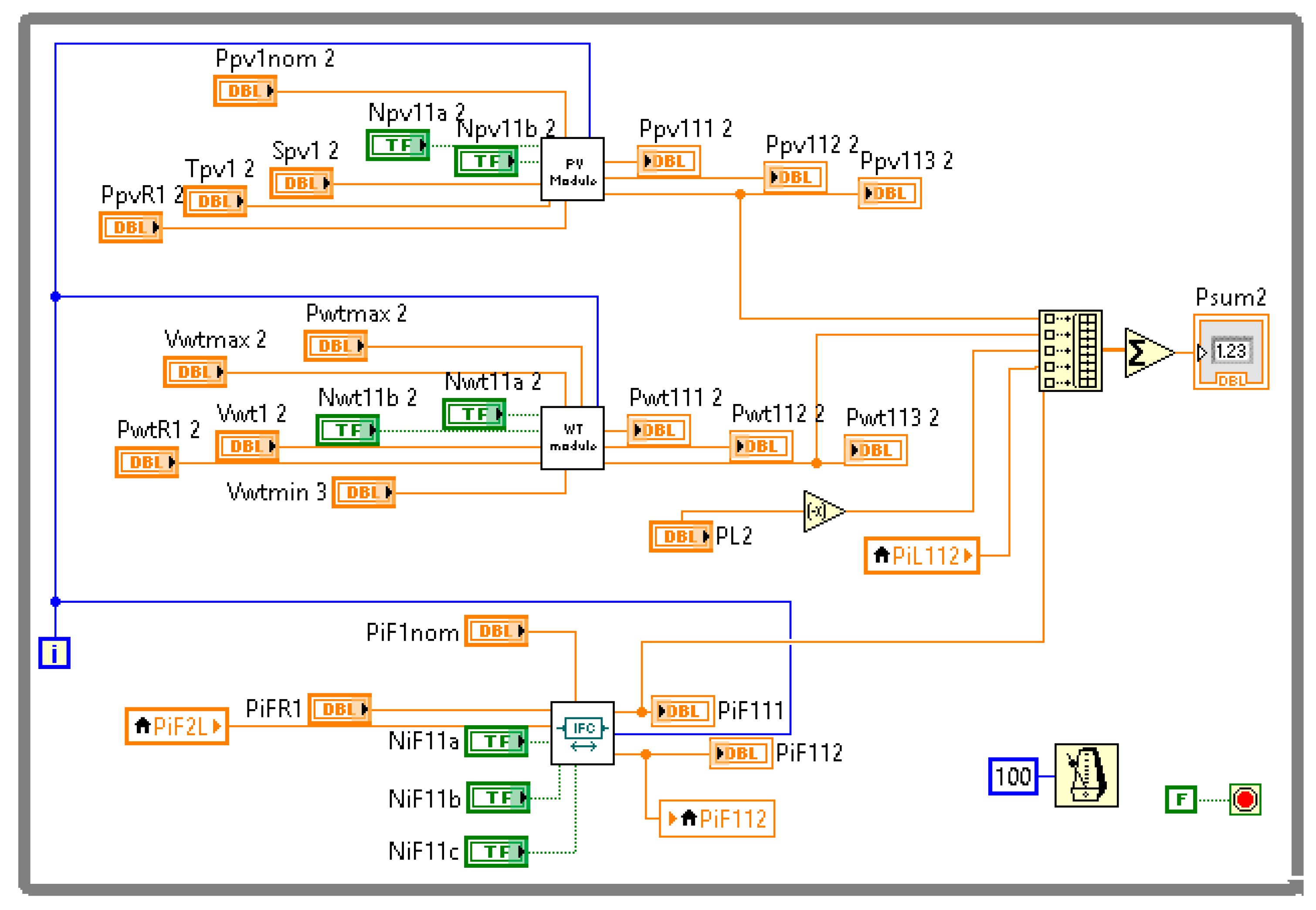Click the WT module subVI node

tap(572, 438)
